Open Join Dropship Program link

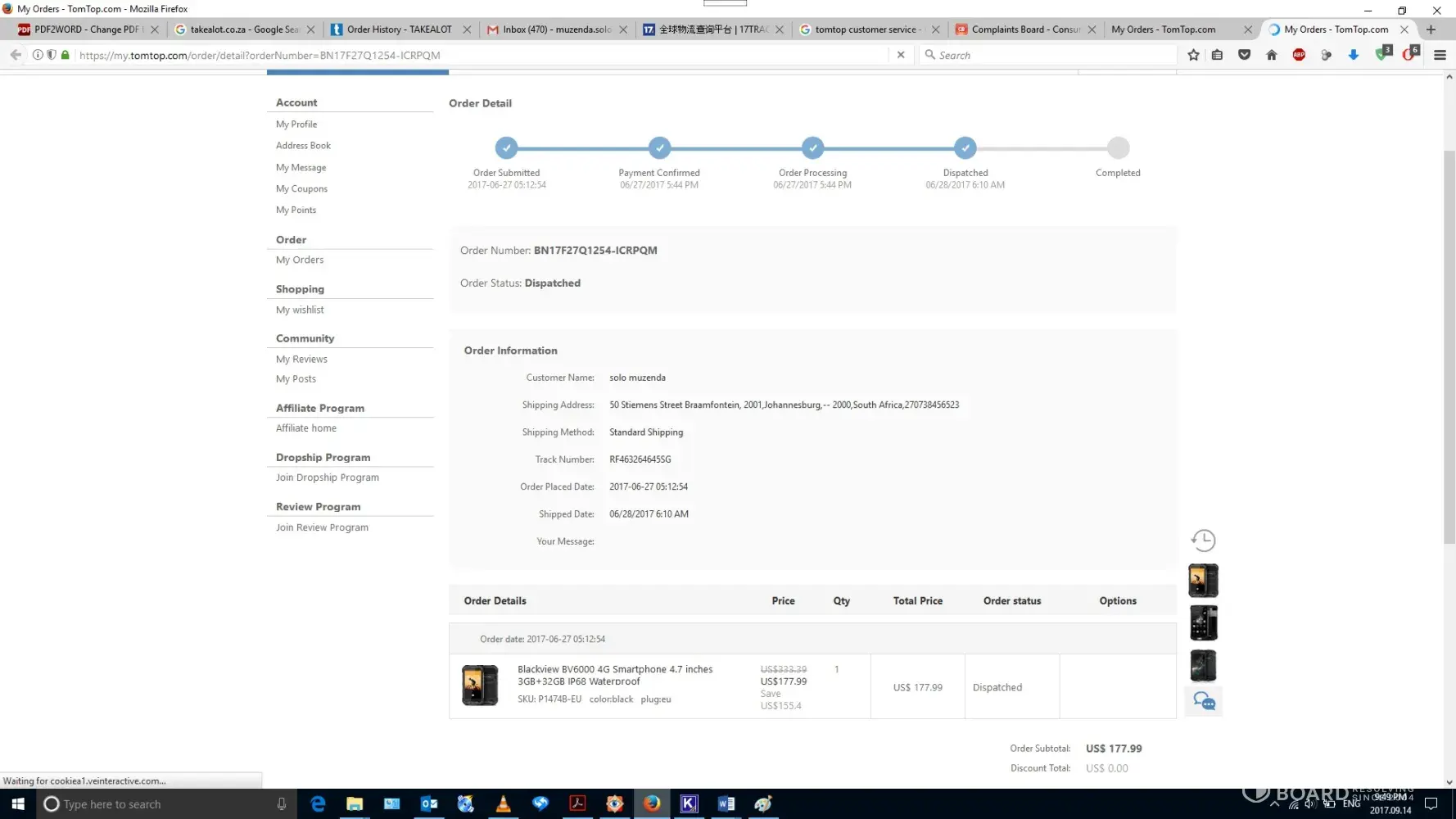point(327,477)
